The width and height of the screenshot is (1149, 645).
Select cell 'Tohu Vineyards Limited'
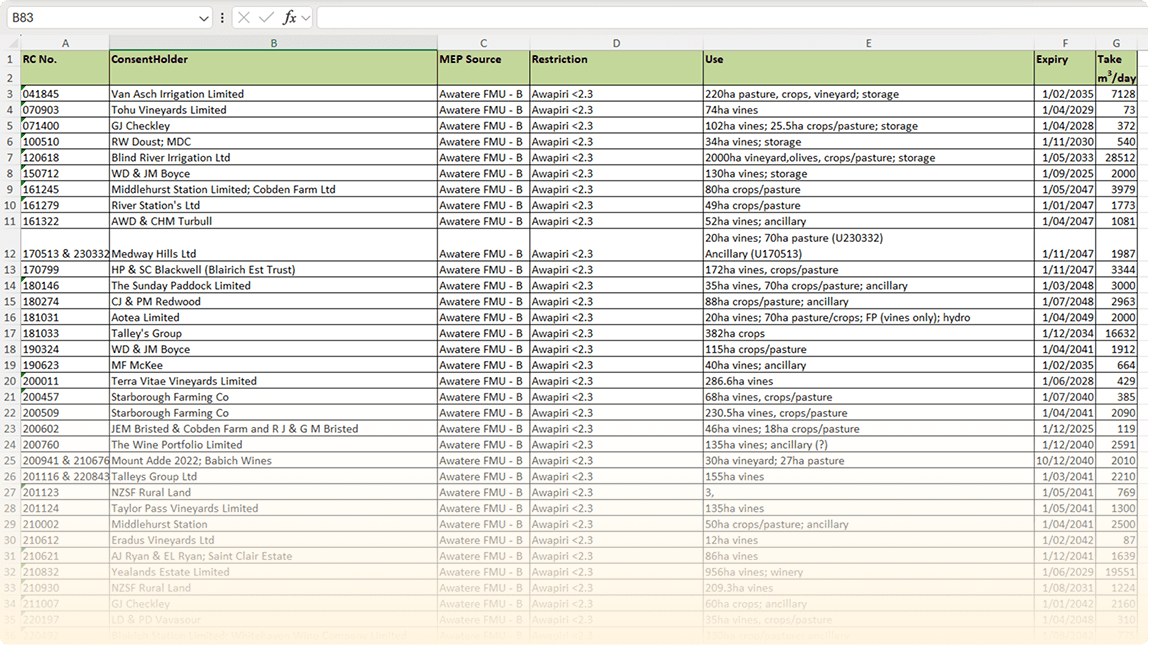coord(273,110)
